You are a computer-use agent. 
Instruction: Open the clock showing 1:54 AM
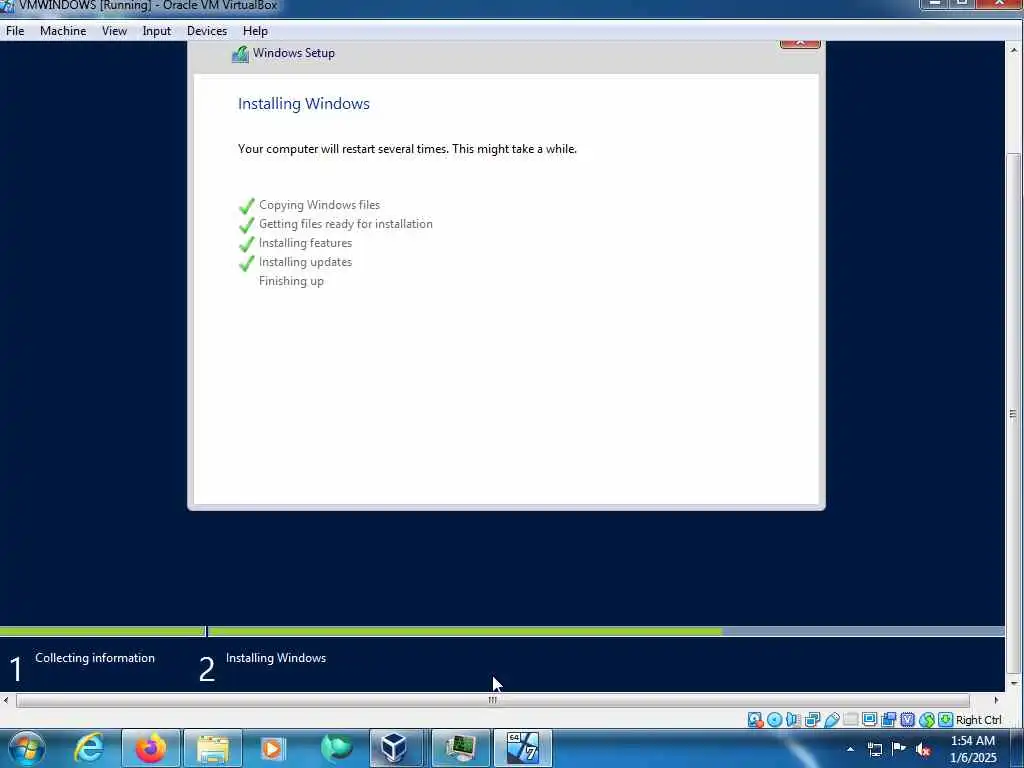[x=973, y=749]
